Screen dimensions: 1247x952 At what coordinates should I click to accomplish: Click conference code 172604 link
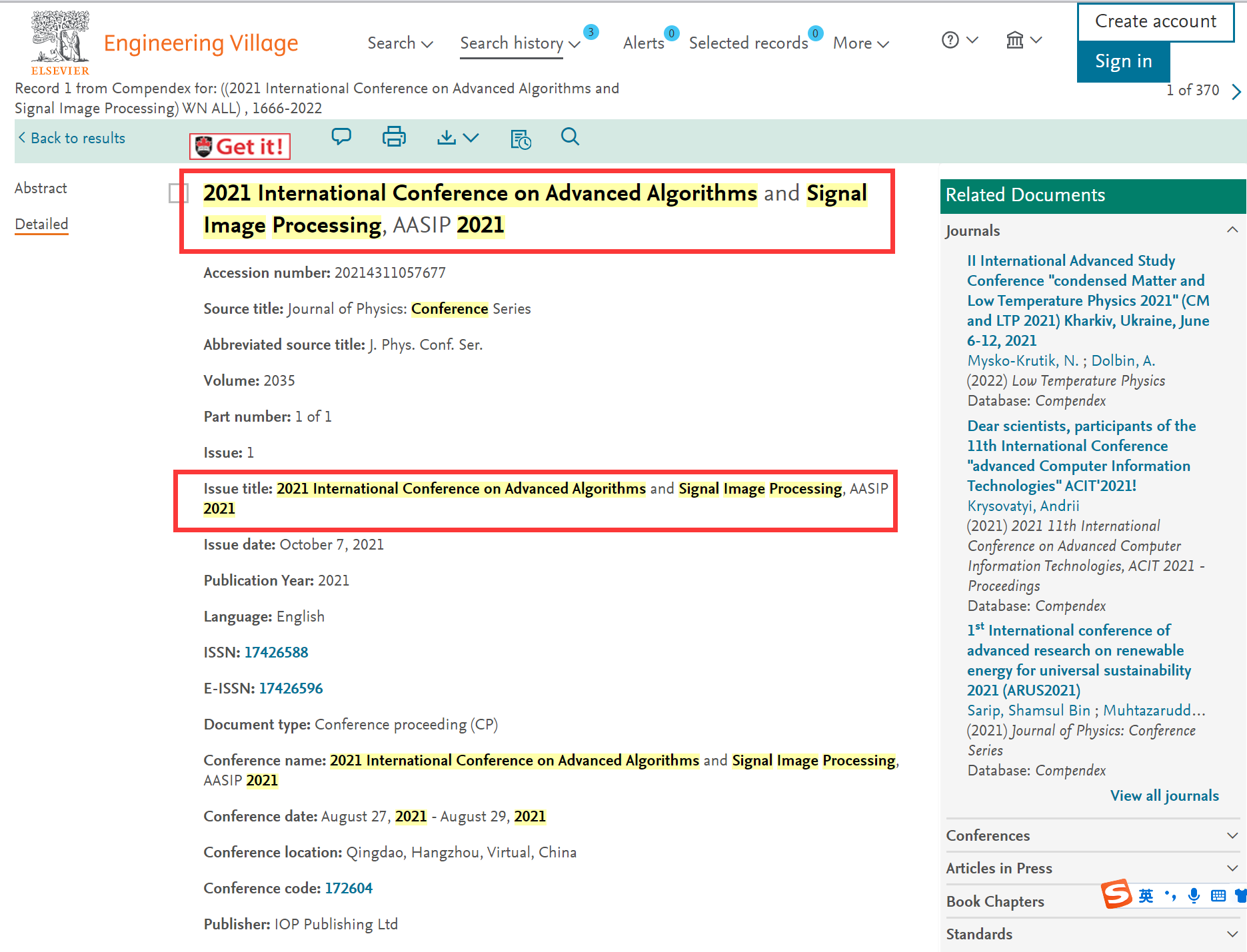[349, 888]
